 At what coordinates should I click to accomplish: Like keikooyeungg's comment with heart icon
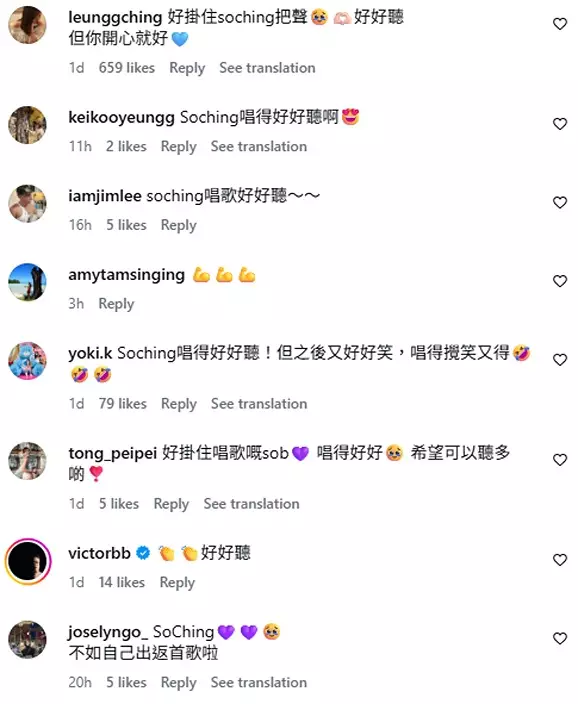click(560, 124)
